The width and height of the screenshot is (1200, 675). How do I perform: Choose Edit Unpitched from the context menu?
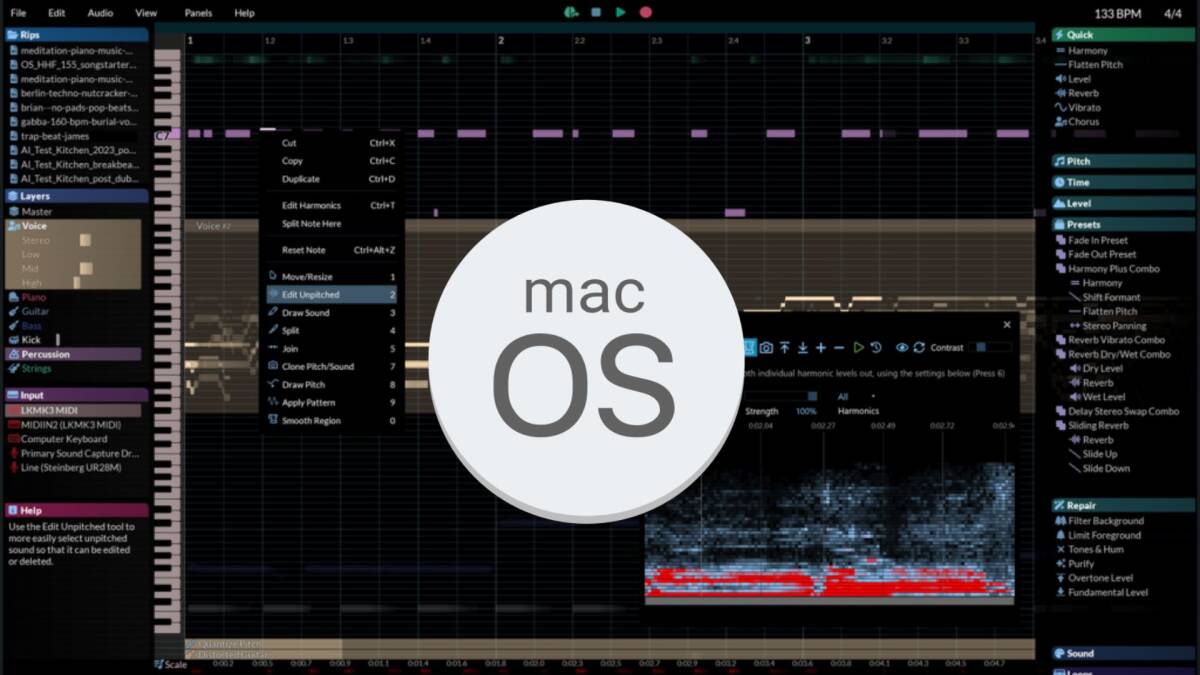pos(310,294)
